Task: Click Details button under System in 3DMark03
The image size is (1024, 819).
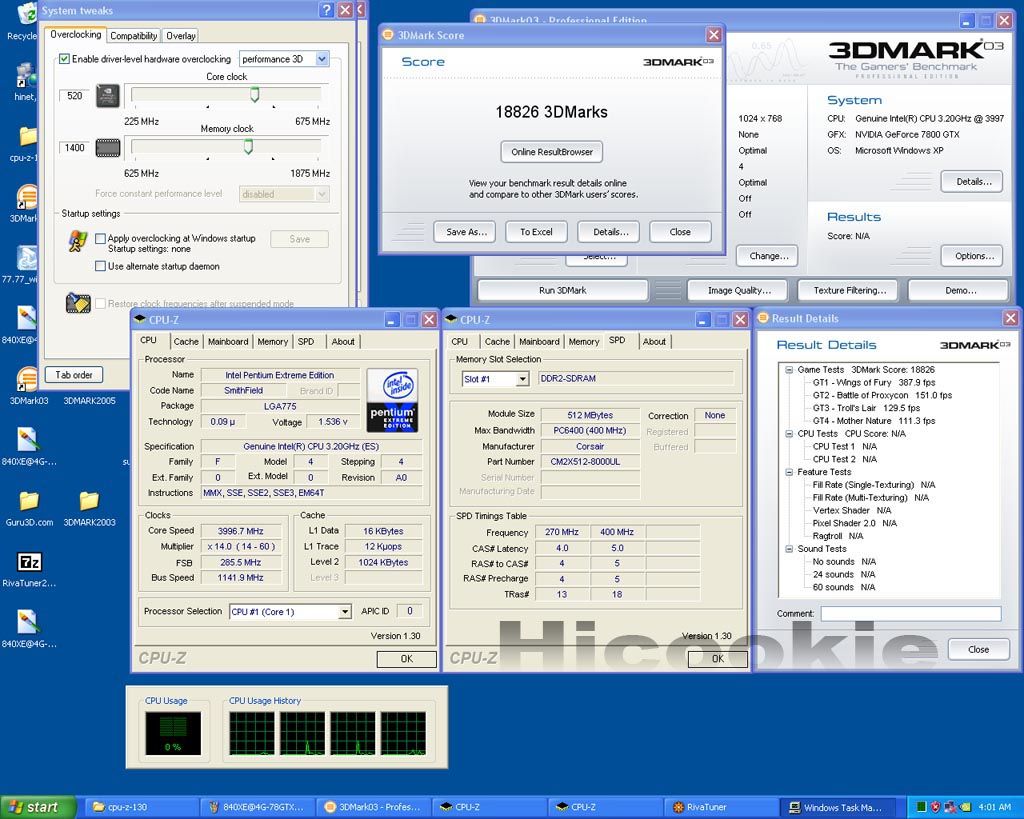Action: [972, 182]
